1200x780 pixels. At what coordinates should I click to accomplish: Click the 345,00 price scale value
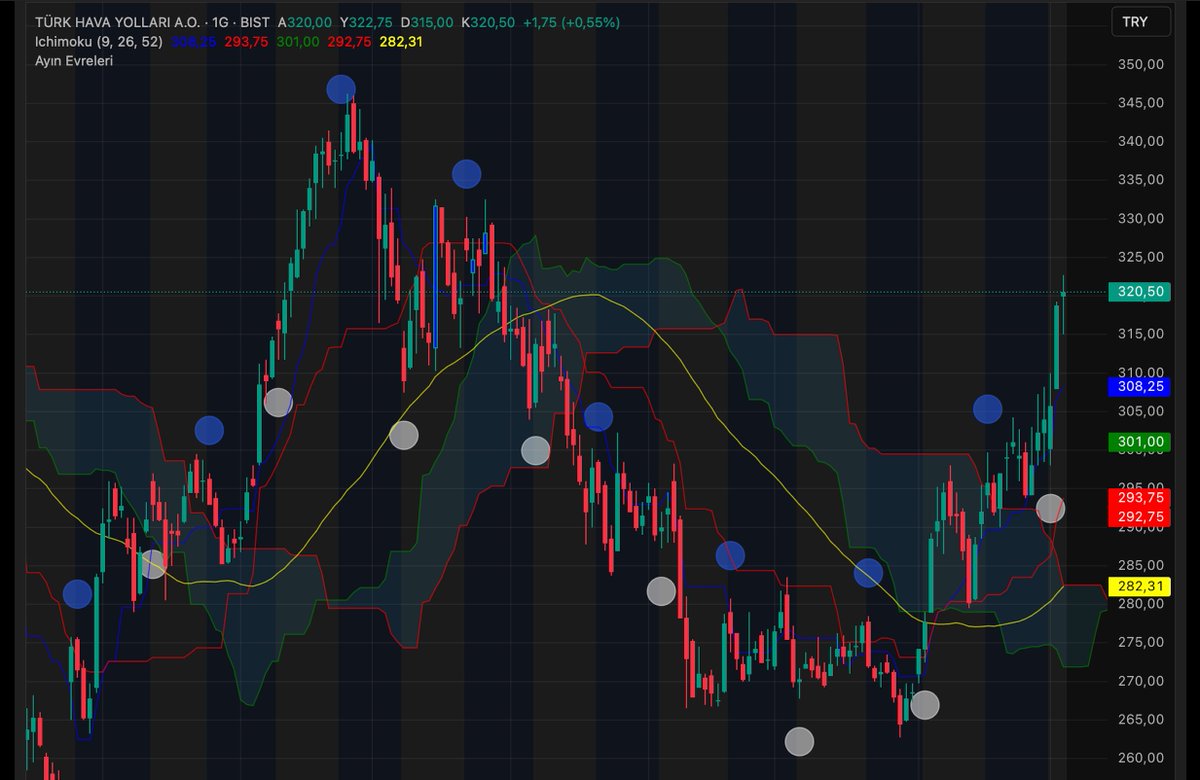pyautogui.click(x=1142, y=102)
